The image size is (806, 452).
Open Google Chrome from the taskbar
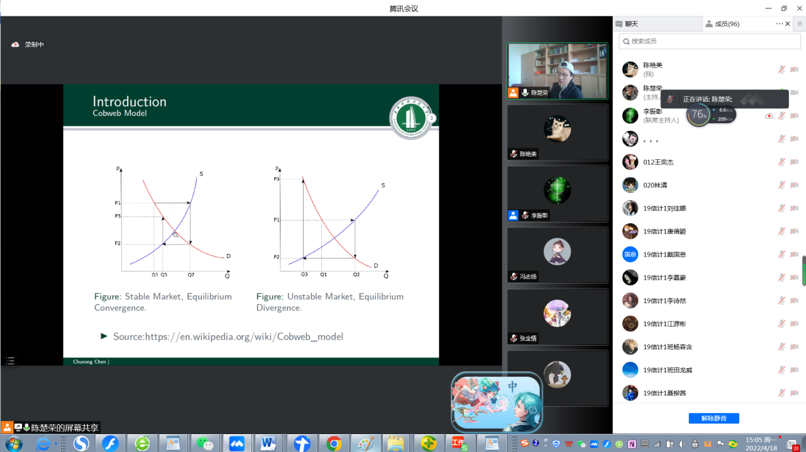[x=333, y=443]
